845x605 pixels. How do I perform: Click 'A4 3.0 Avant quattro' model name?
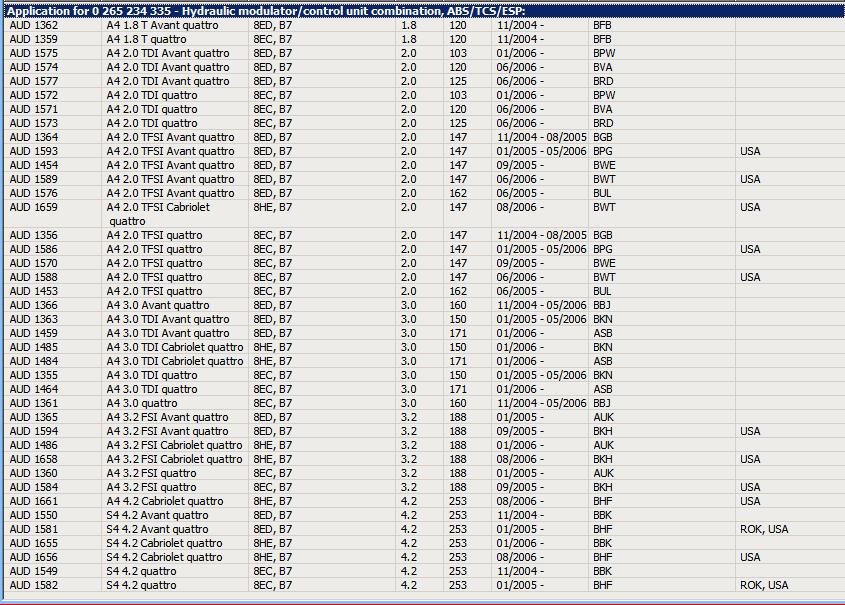point(158,305)
